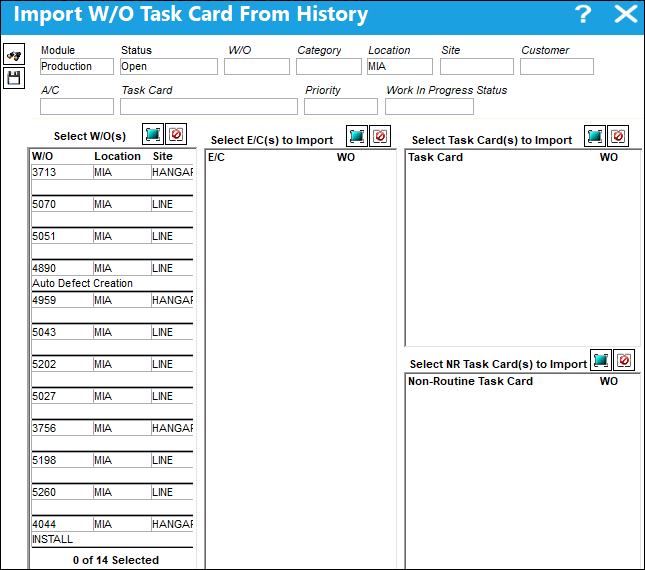Click the Site filter input field
Image resolution: width=645 pixels, height=570 pixels.
pyautogui.click(x=477, y=66)
